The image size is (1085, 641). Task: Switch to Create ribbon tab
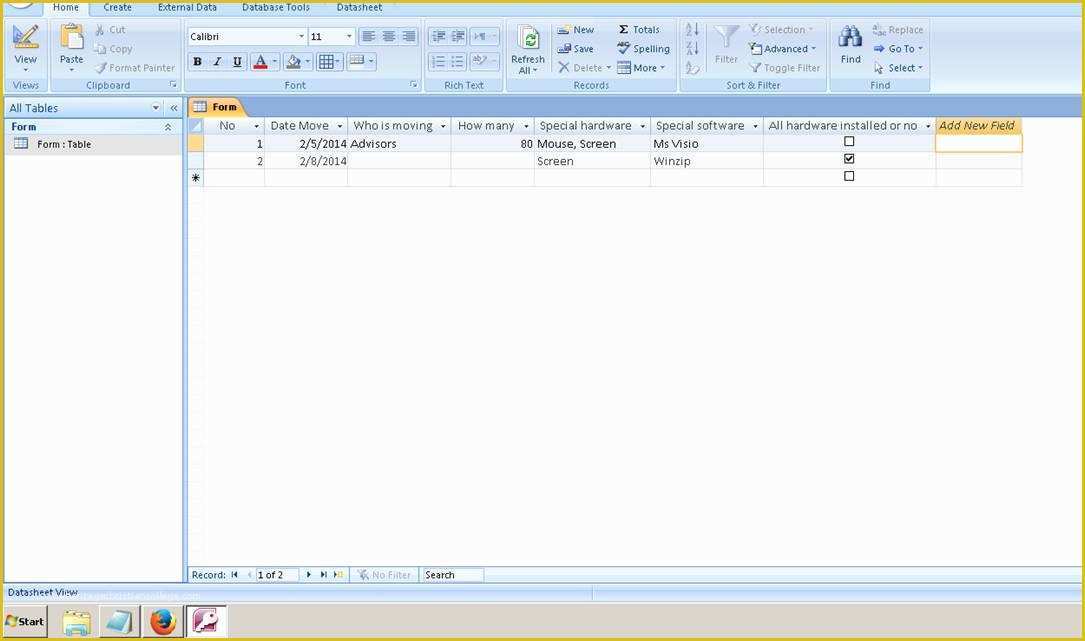(118, 8)
